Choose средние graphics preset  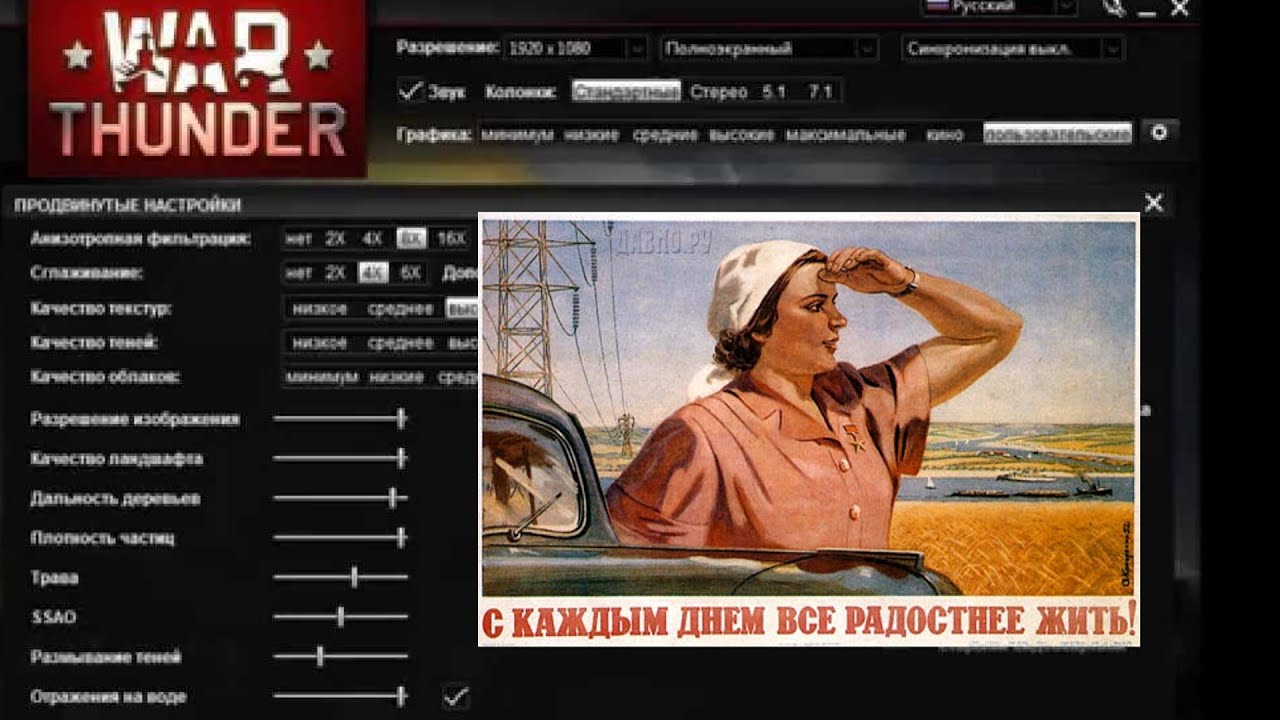(x=664, y=134)
